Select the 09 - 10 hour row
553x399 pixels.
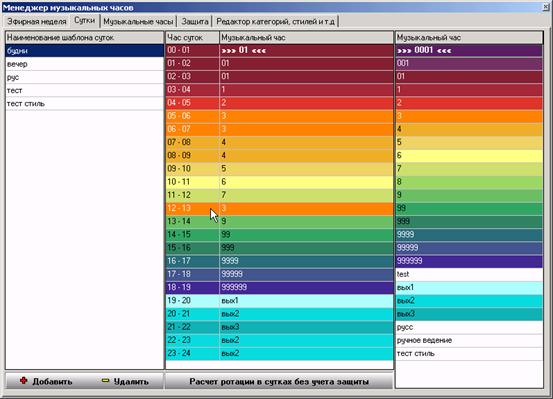coord(280,169)
